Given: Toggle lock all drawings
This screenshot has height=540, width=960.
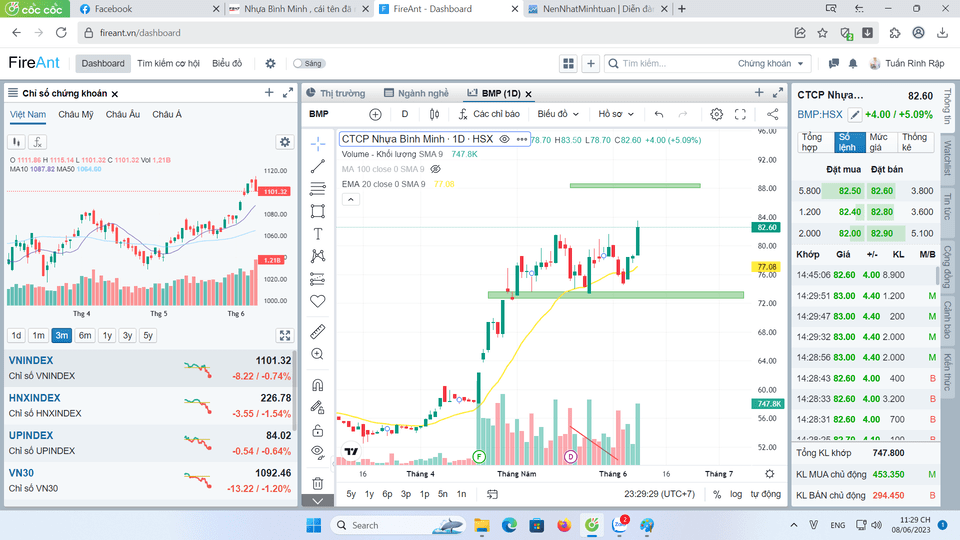Looking at the screenshot, I should tap(318, 430).
